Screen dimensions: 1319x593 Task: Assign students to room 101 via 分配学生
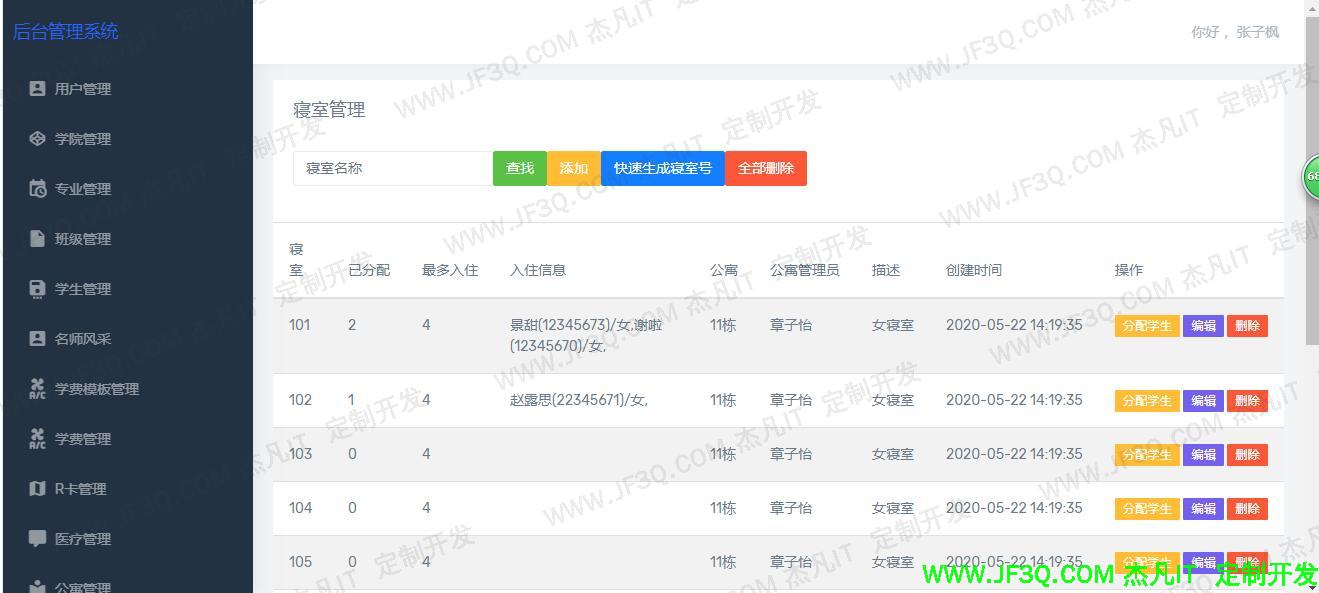pyautogui.click(x=1146, y=326)
